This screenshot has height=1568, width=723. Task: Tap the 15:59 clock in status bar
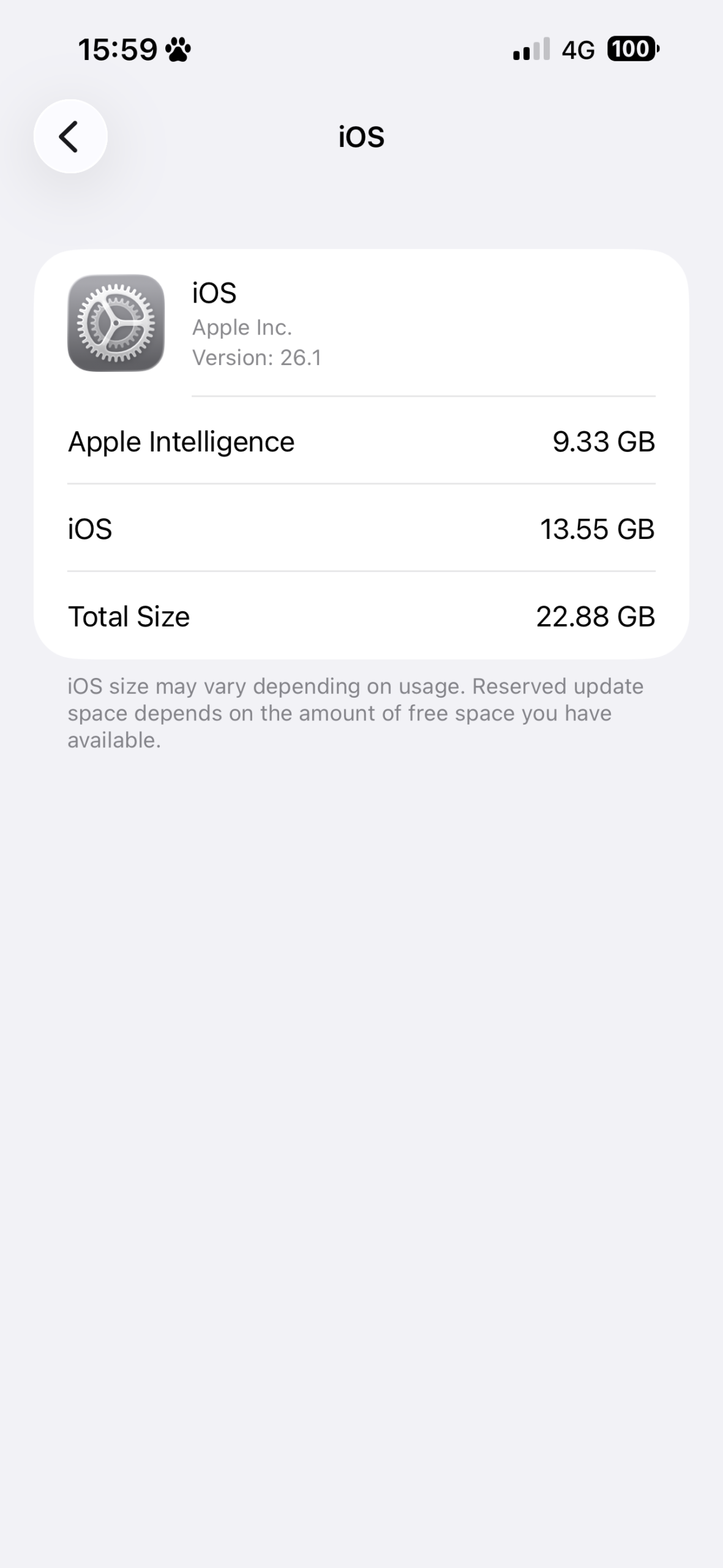coord(118,50)
